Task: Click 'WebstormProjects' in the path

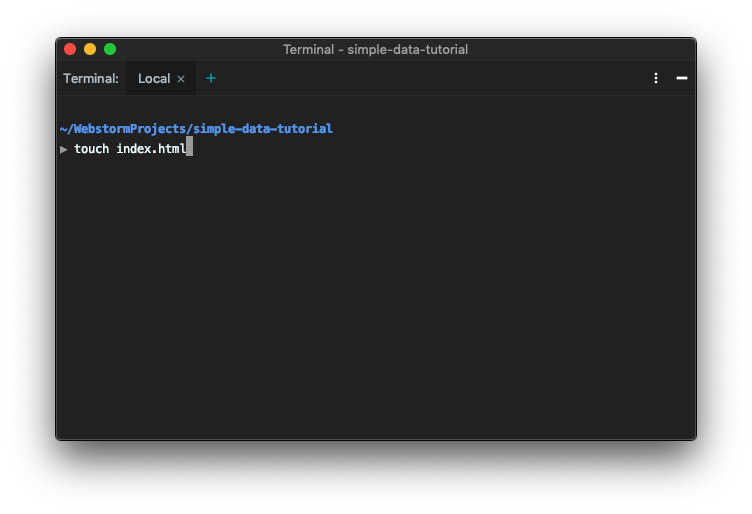Action: (x=129, y=128)
